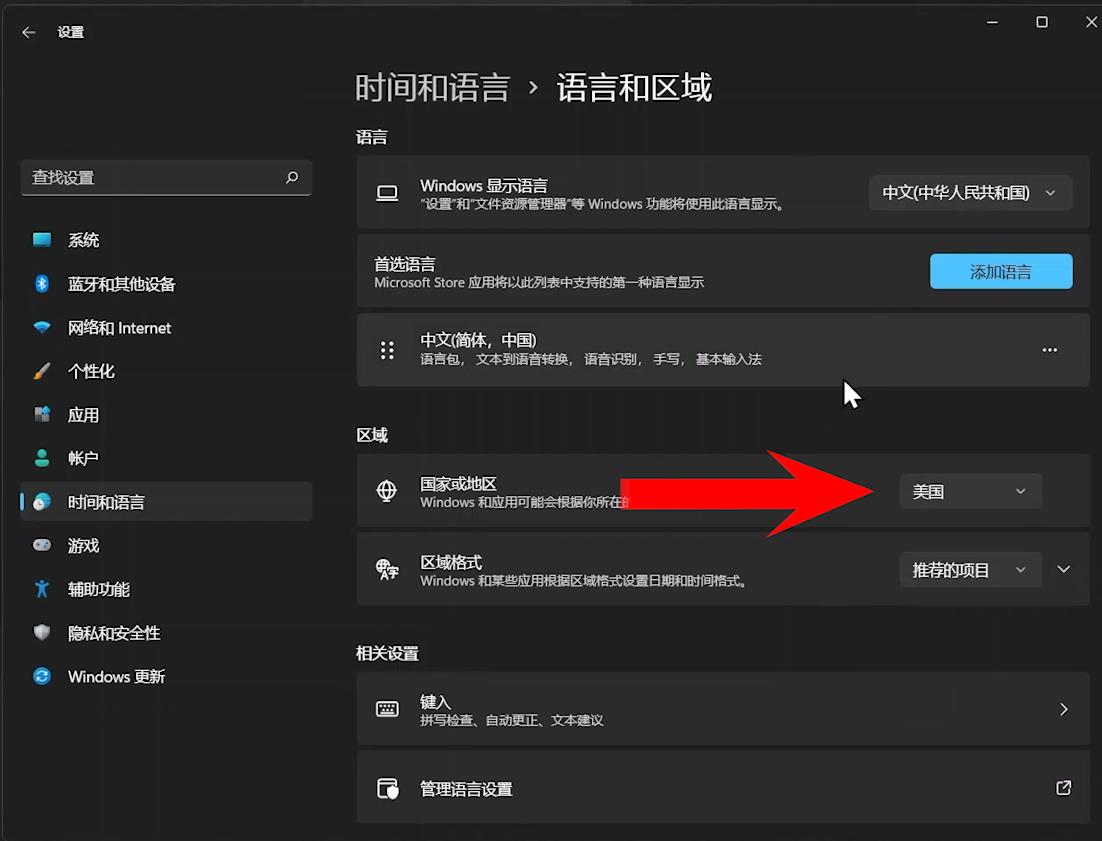Open the Windows 显示语言 dropdown
The image size is (1102, 841).
tap(969, 194)
